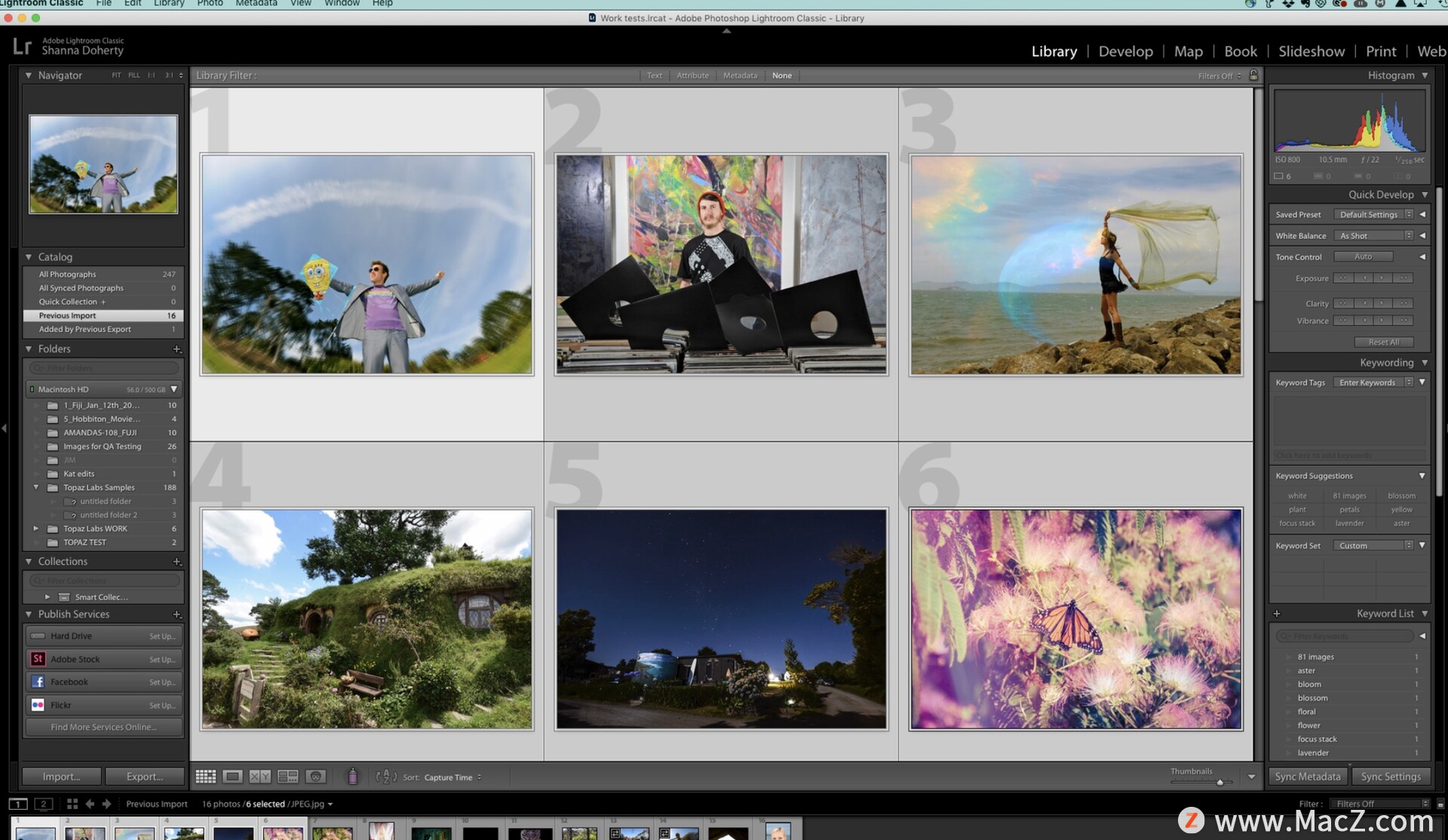
Task: Click the Hard Drive service icon
Action: (38, 636)
